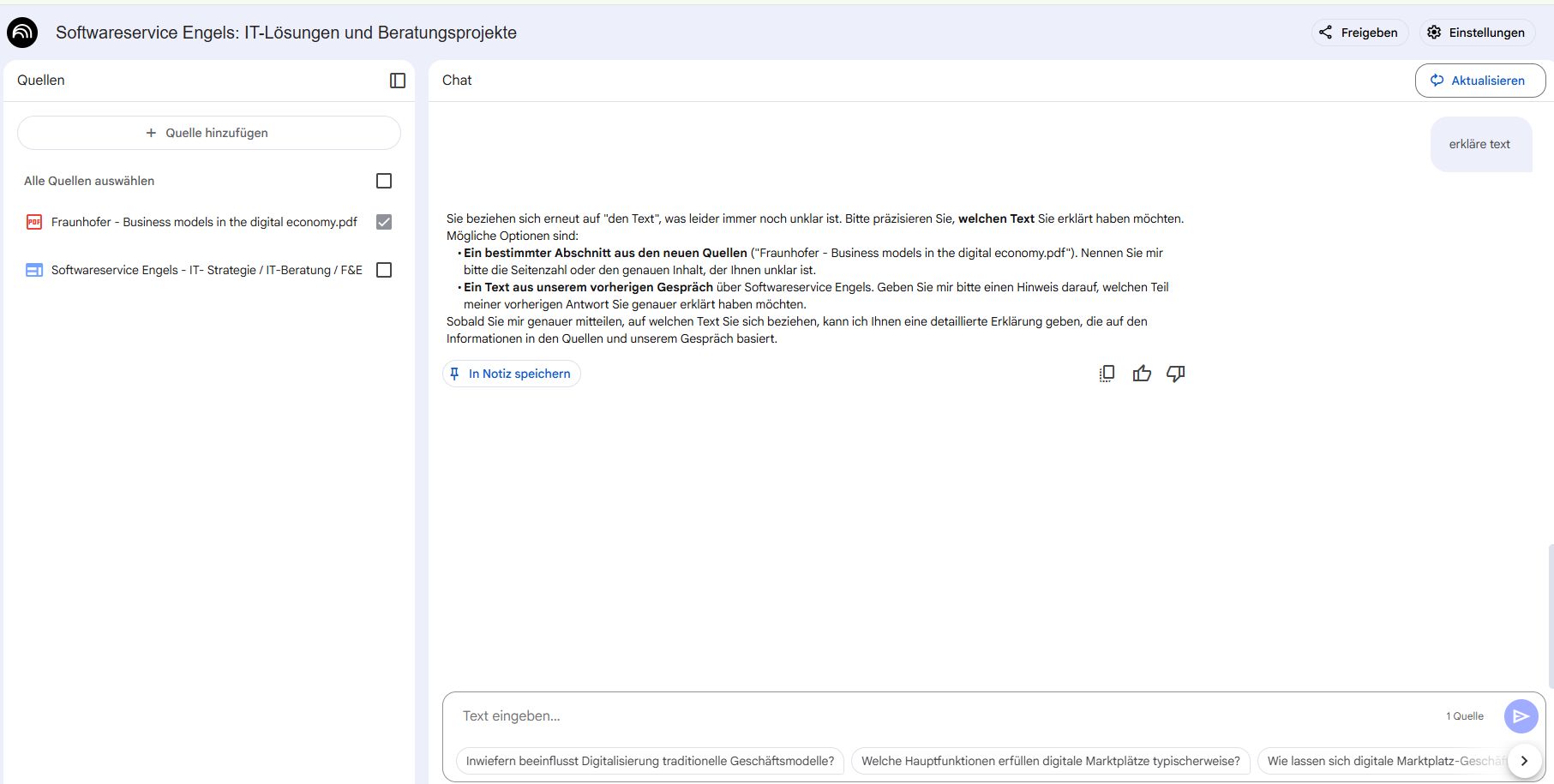Click the Quellen panel heading
Screen dimensions: 1554x784
coord(41,81)
